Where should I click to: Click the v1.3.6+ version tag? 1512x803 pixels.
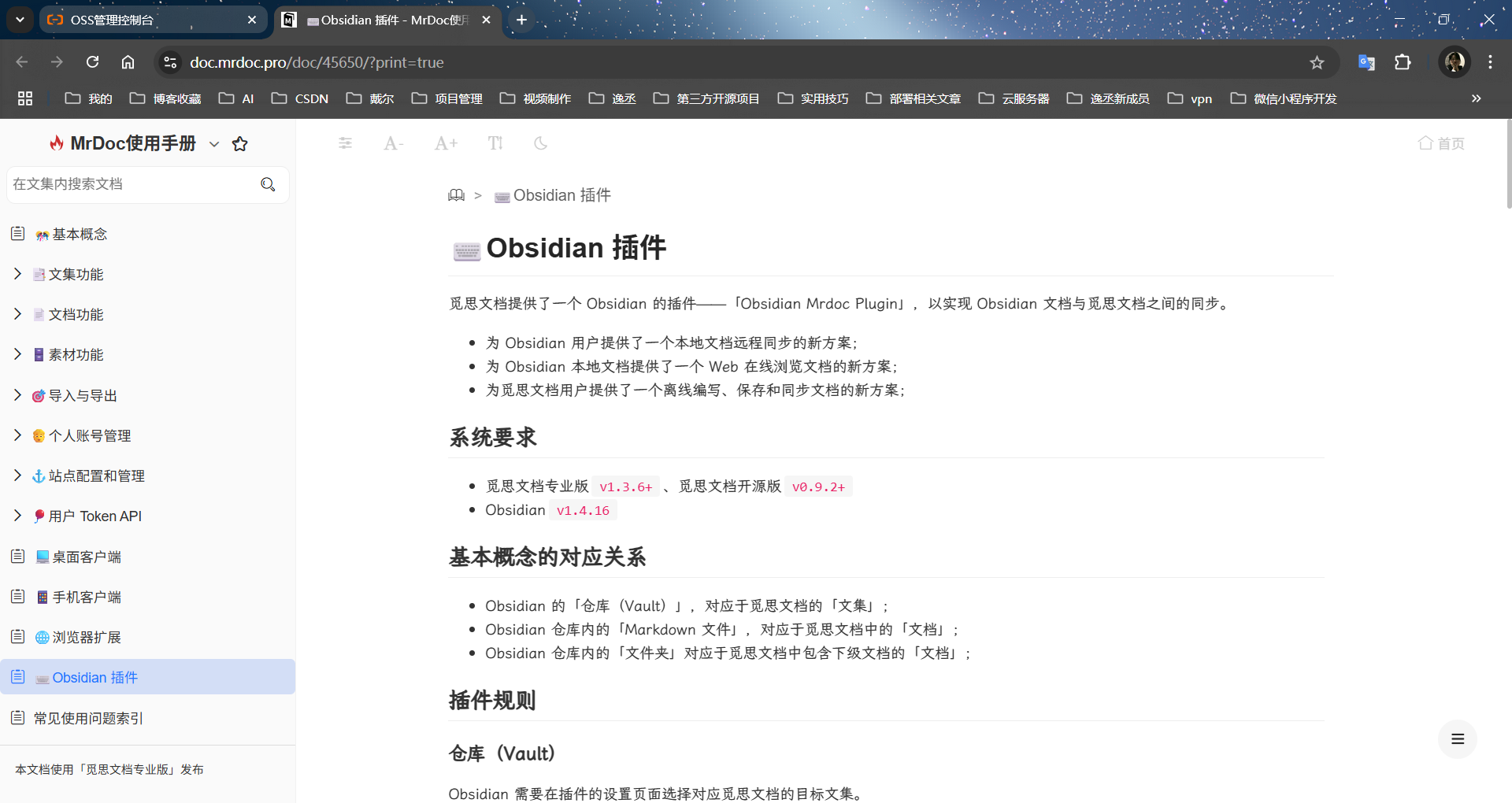pyautogui.click(x=626, y=487)
